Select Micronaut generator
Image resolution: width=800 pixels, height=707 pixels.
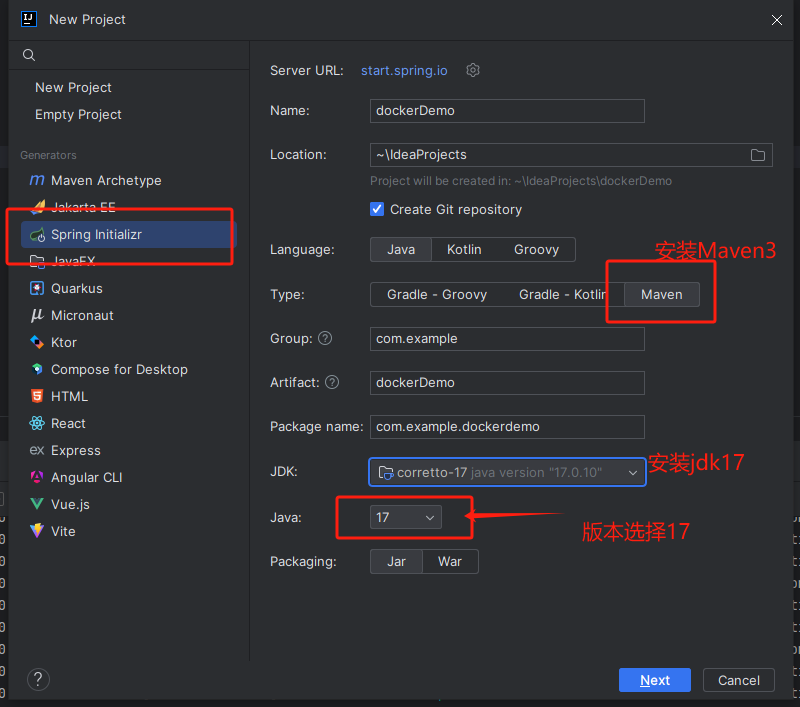[129, 316]
